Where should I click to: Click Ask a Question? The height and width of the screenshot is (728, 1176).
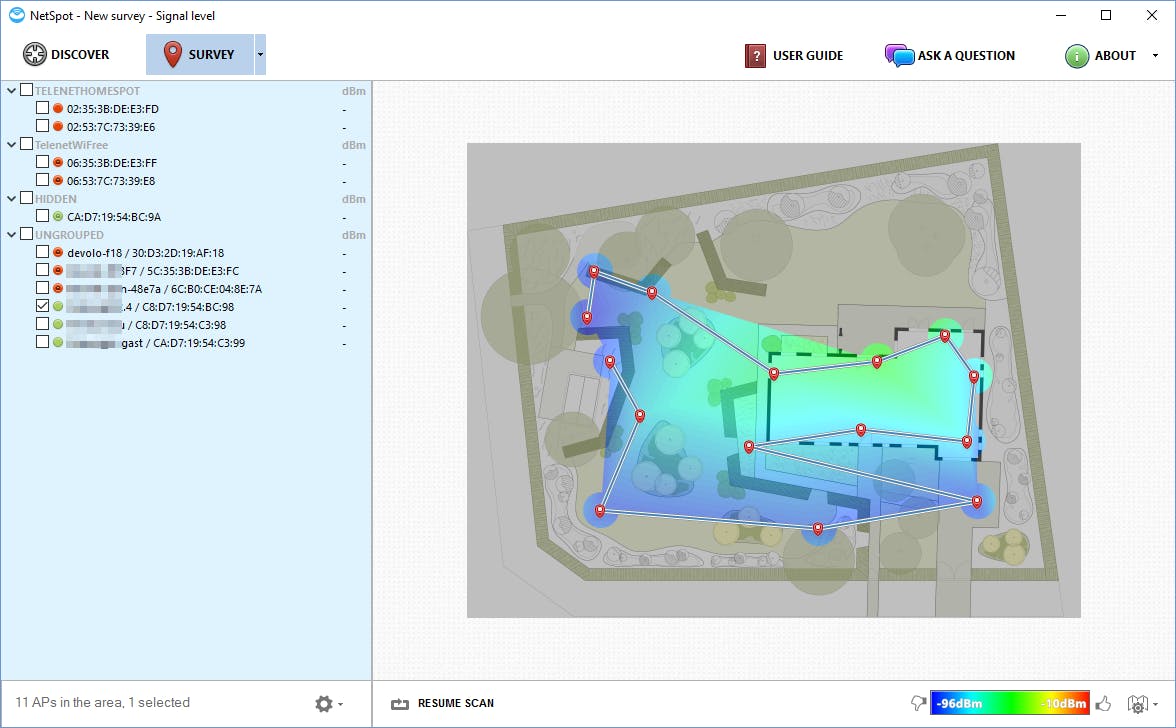click(950, 55)
